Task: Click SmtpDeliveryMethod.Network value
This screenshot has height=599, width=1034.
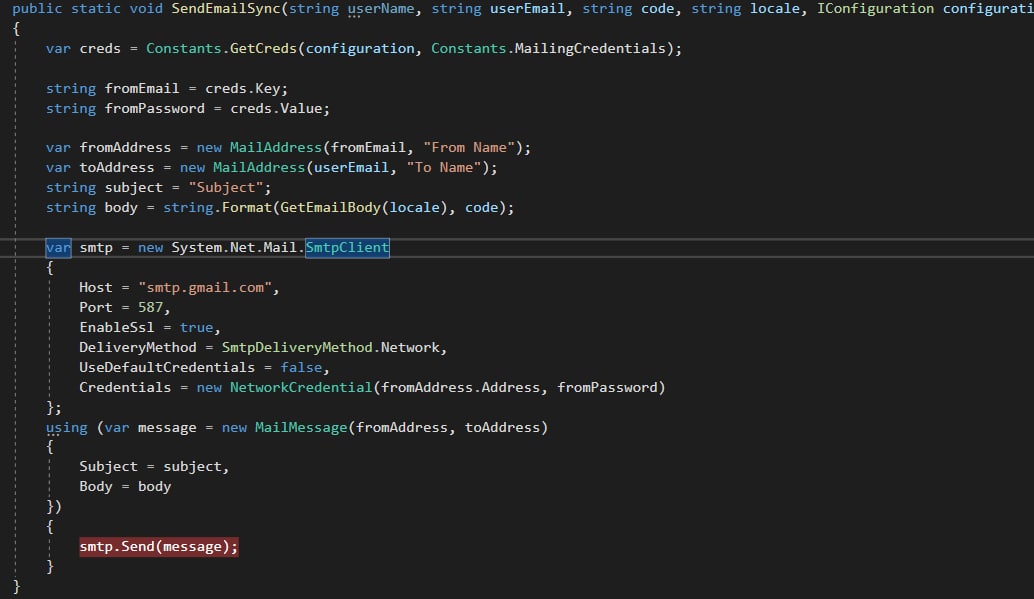Action: pos(330,348)
